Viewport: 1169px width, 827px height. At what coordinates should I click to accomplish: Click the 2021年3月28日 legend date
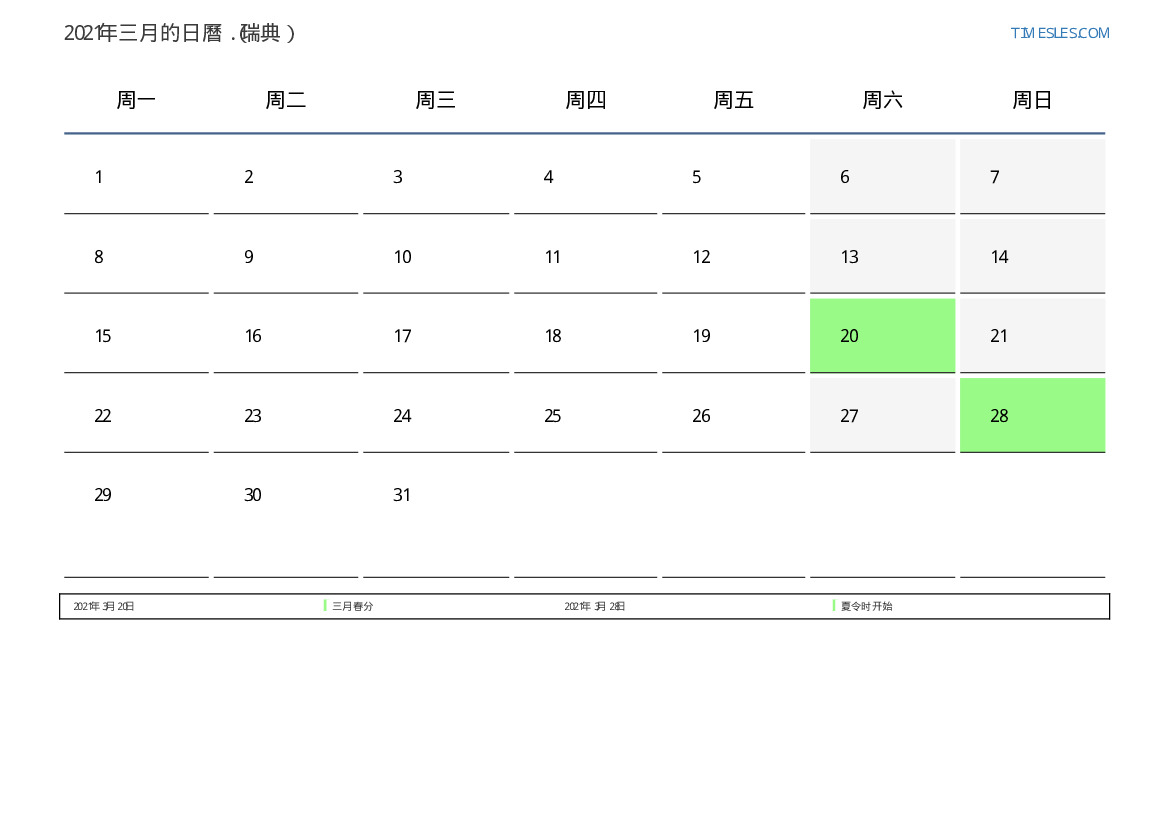click(x=594, y=606)
